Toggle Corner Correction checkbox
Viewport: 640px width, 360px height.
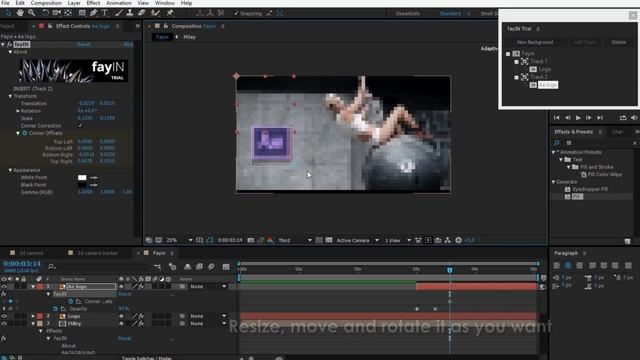80,125
